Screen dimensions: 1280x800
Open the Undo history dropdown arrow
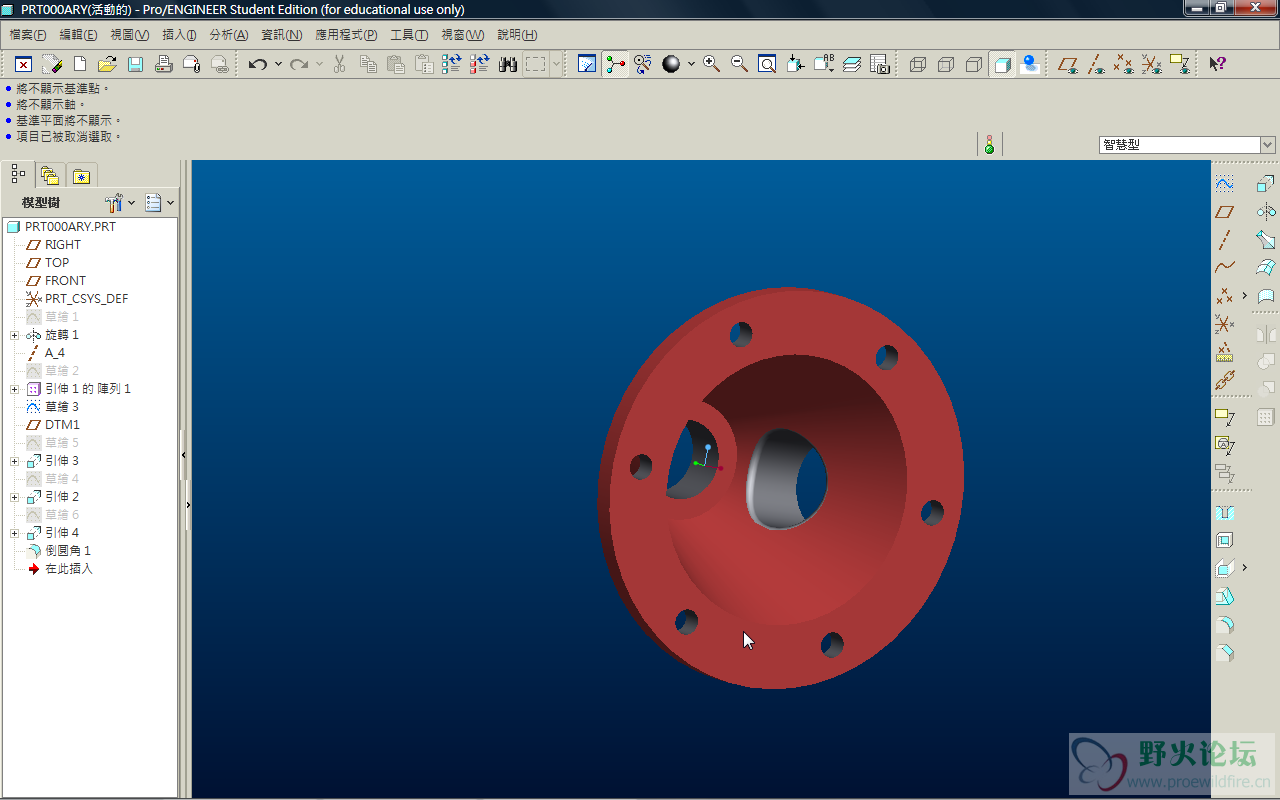(x=278, y=64)
